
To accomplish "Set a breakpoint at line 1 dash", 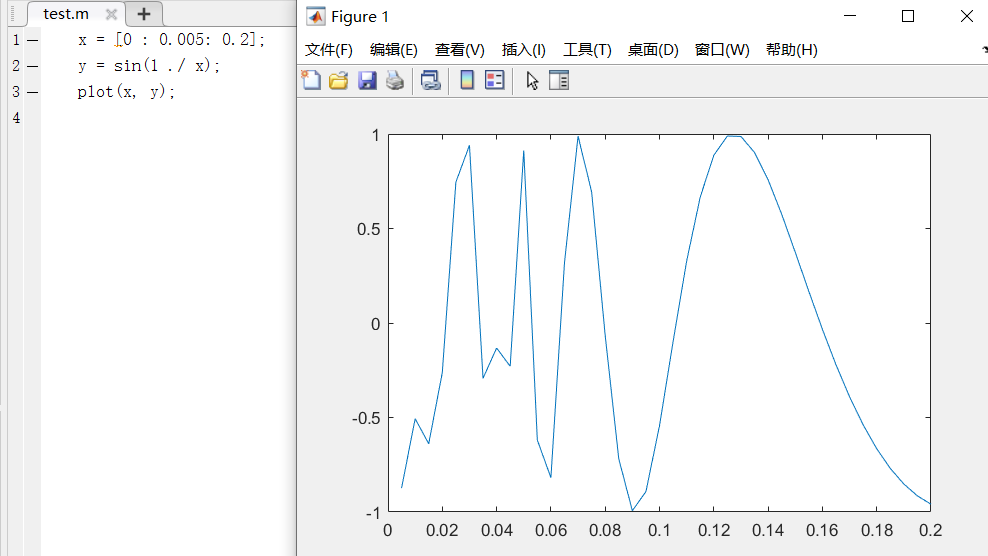I will (33, 40).
